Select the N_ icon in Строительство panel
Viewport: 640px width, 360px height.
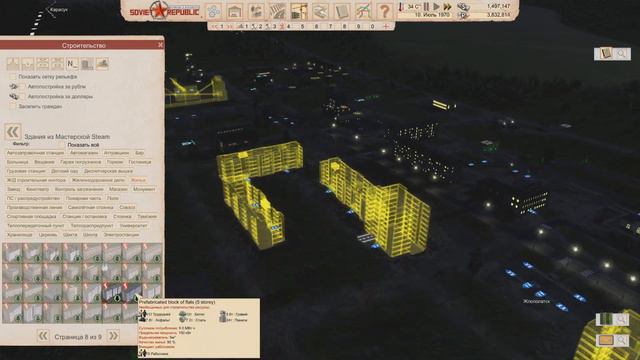(72, 64)
